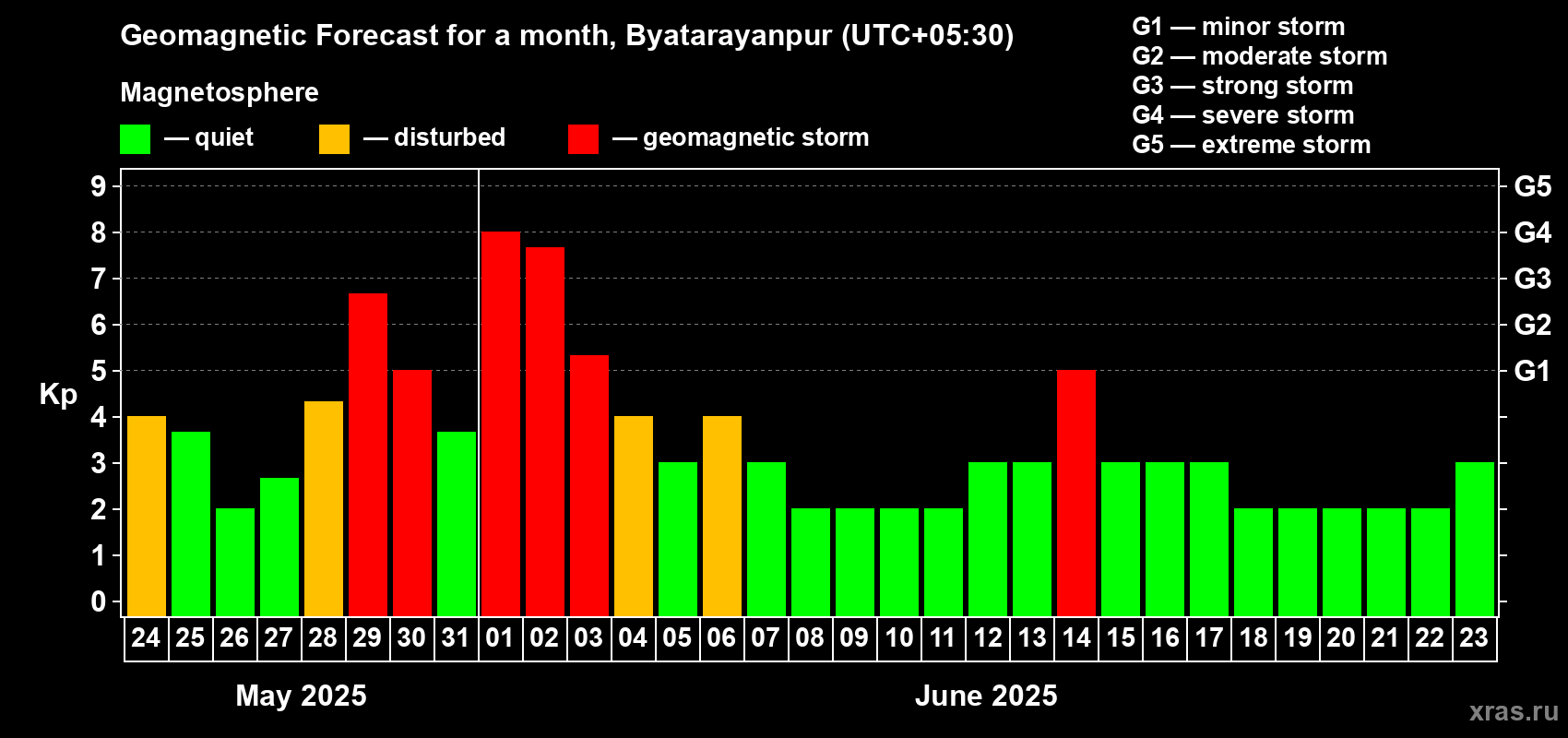The height and width of the screenshot is (738, 1568).
Task: Select the red bar for June 14
Action: click(1076, 493)
